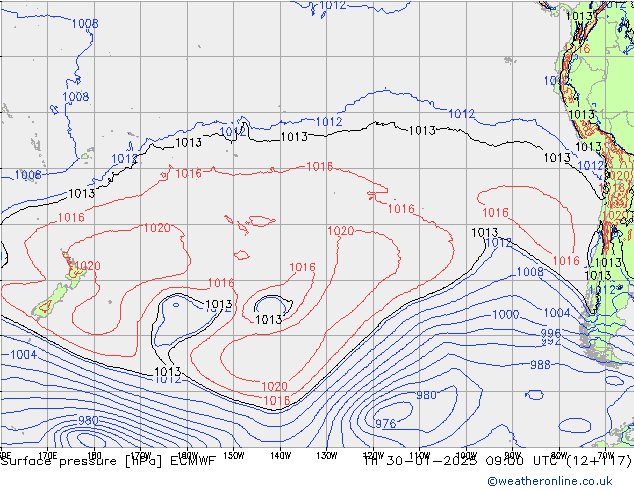
Task: Click the topmost 1008 label on the left
Action: (x=85, y=23)
